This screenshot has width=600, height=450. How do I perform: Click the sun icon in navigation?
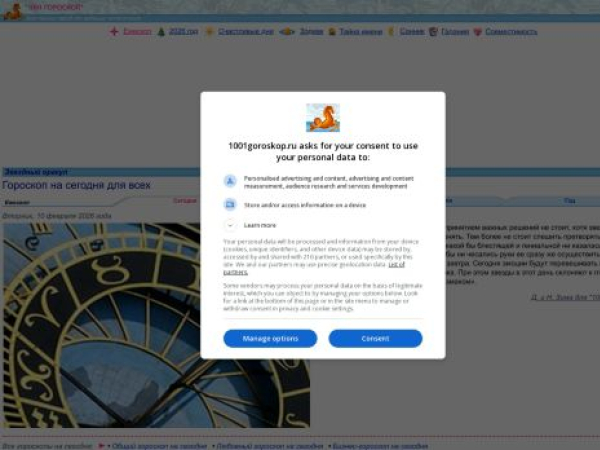point(209,32)
